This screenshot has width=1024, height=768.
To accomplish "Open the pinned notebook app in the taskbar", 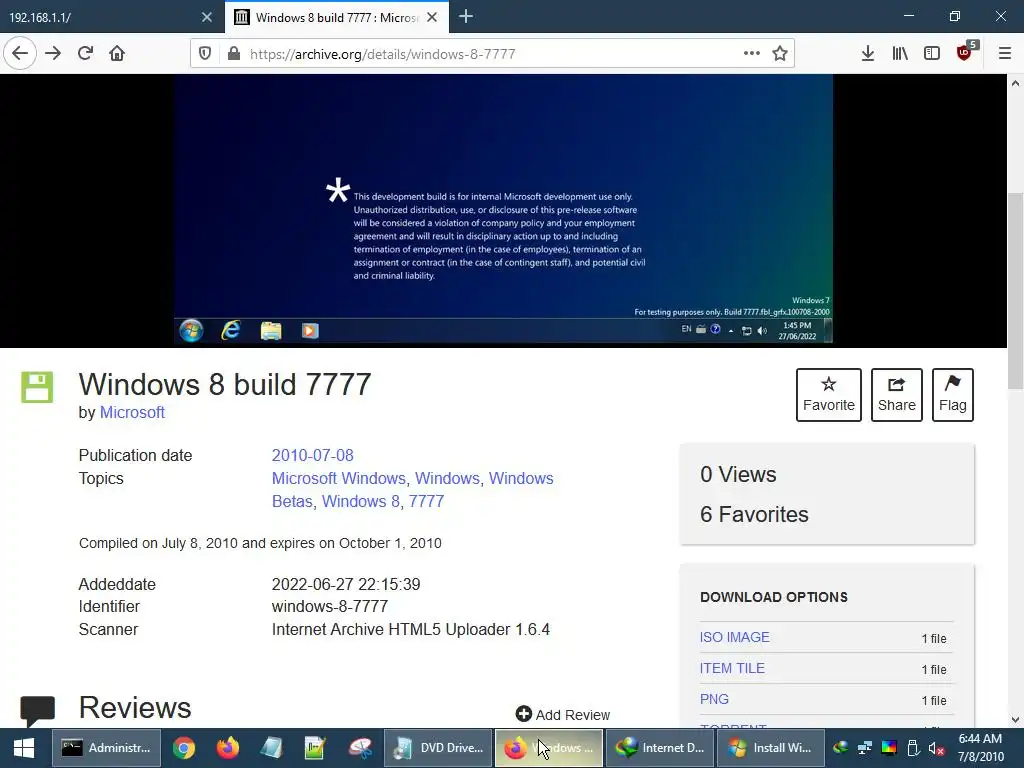I will 271,748.
